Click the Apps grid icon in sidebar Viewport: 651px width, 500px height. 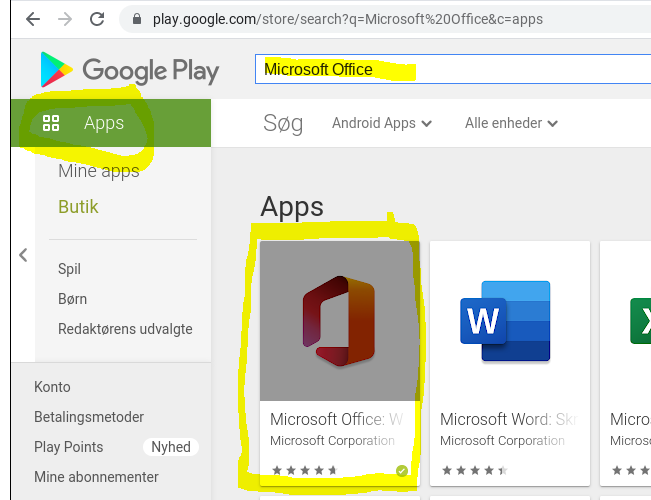point(51,123)
